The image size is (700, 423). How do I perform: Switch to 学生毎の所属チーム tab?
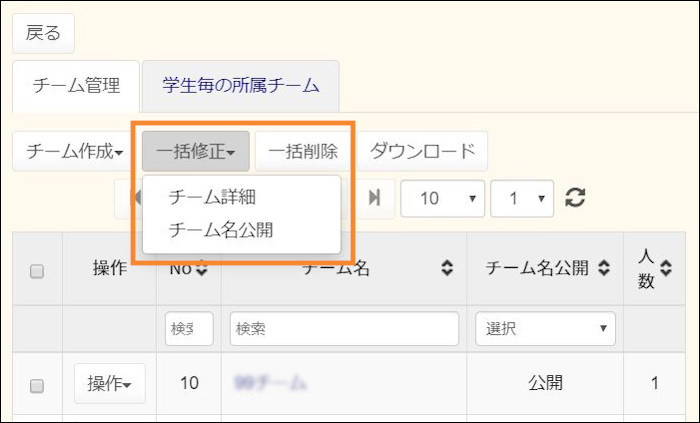240,86
